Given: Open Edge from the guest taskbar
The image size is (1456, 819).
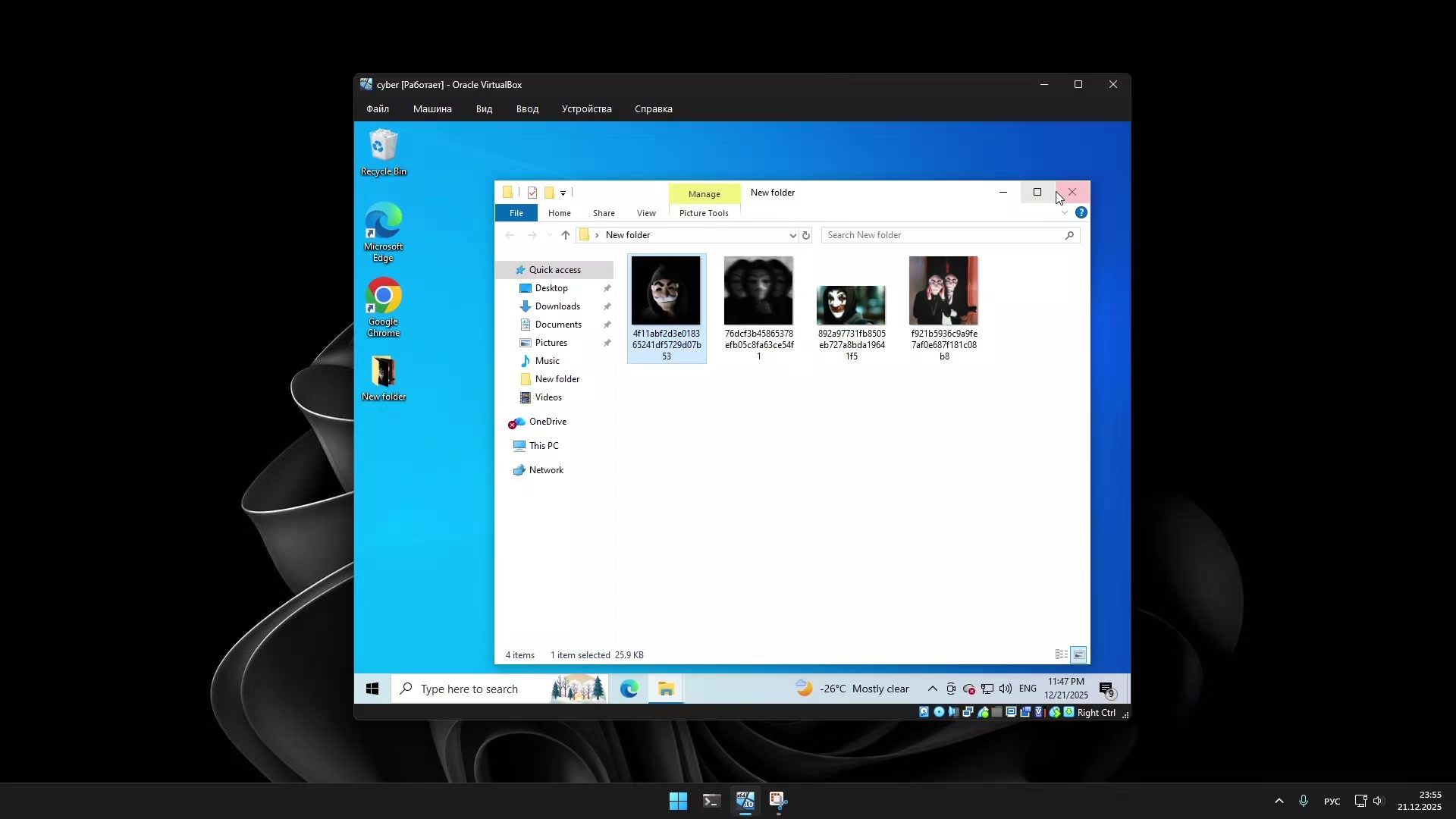Looking at the screenshot, I should [629, 689].
